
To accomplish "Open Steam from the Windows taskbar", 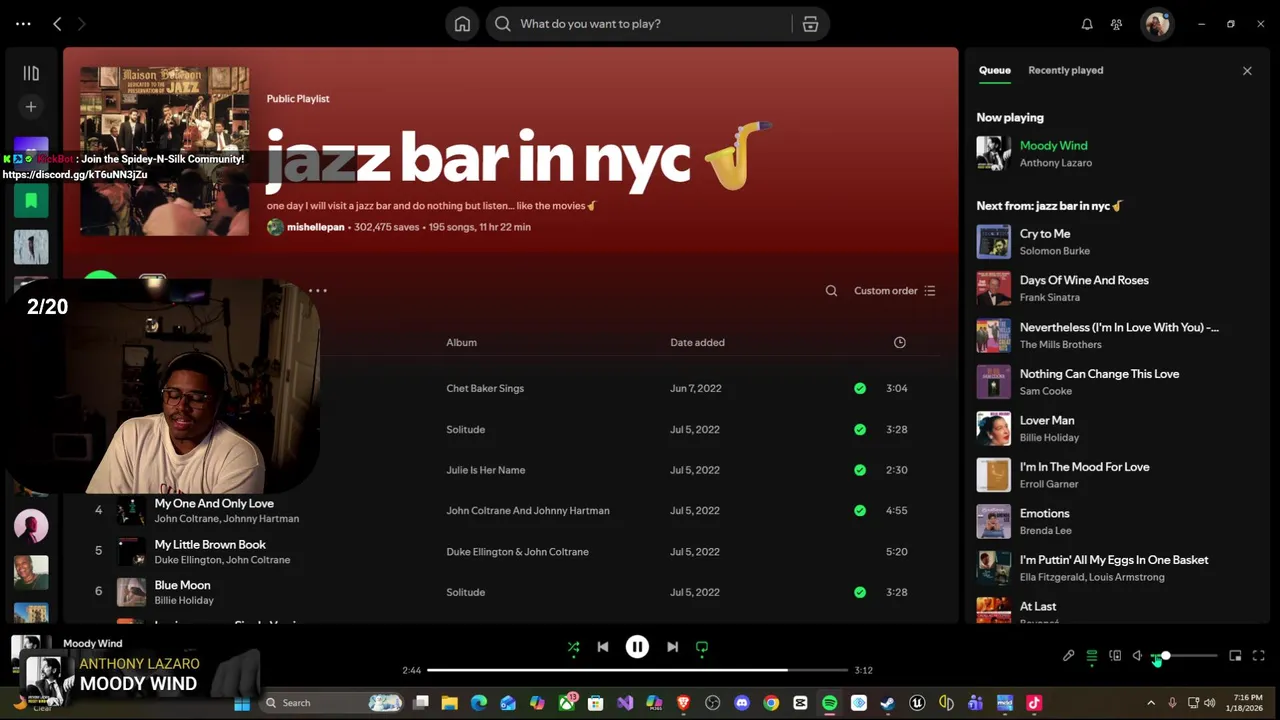I will [x=887, y=703].
